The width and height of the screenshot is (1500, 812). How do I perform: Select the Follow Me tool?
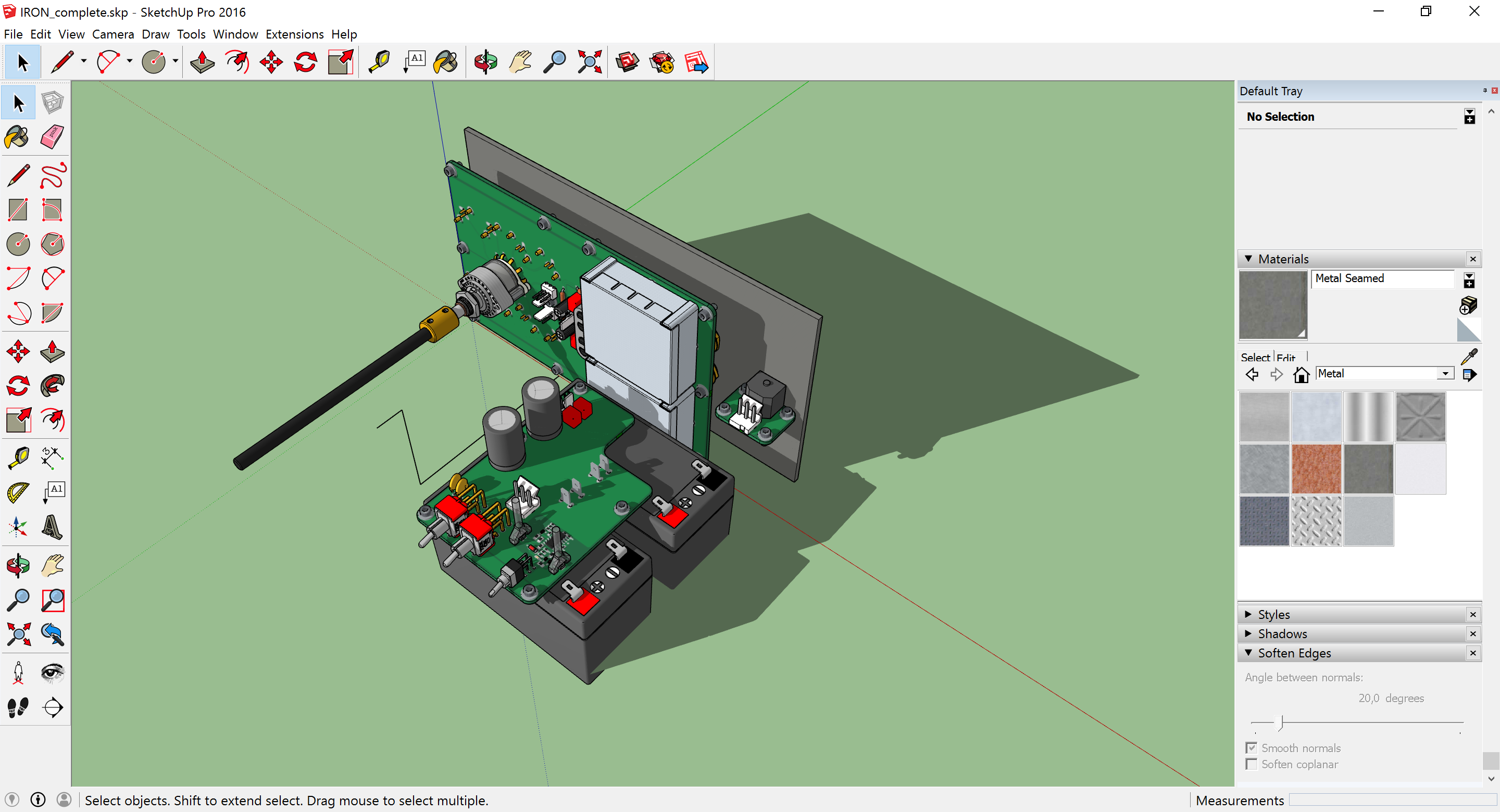click(x=53, y=385)
